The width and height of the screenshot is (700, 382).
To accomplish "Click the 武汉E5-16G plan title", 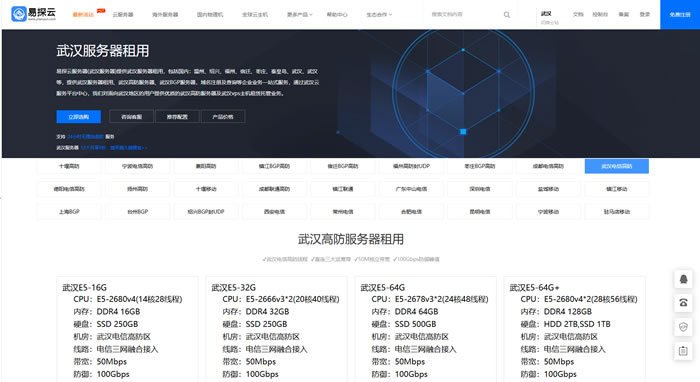I will pyautogui.click(x=84, y=287).
